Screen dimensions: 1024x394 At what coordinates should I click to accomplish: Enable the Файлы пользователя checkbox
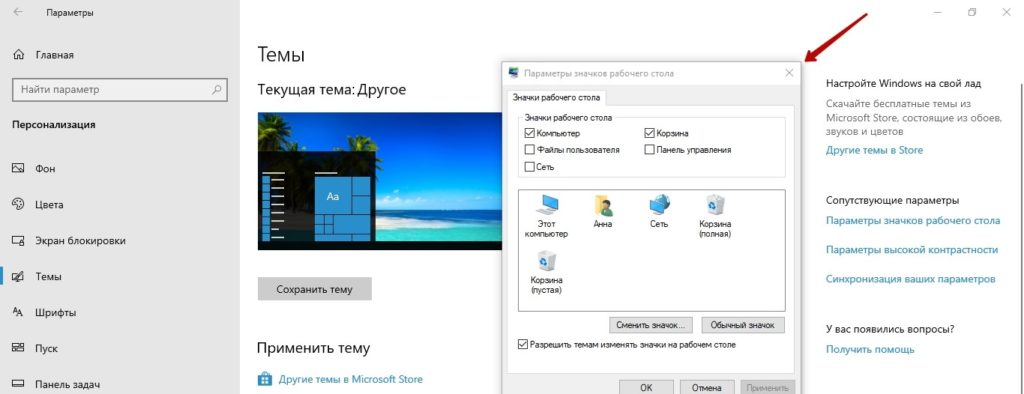[x=529, y=150]
